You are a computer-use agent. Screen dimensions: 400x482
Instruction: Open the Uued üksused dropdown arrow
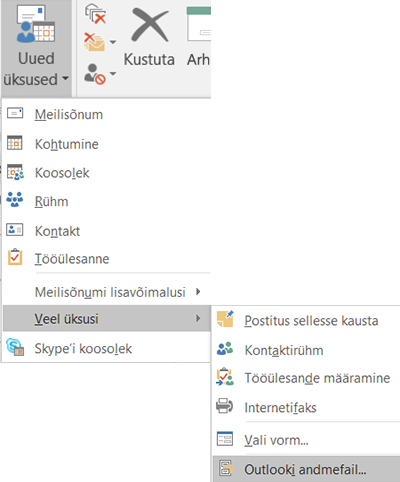coord(65,78)
